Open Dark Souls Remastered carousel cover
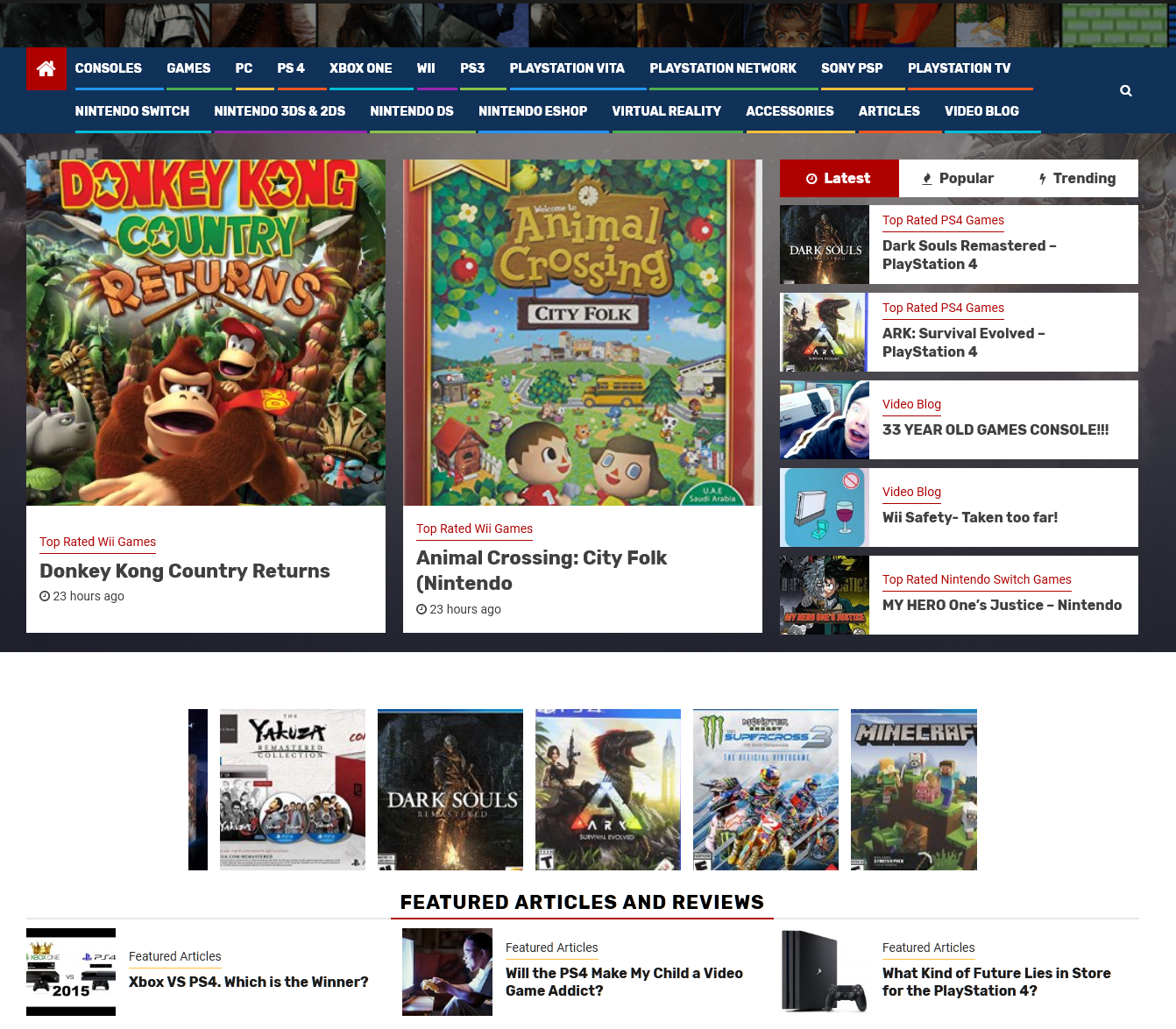This screenshot has height=1029, width=1176. pos(450,790)
